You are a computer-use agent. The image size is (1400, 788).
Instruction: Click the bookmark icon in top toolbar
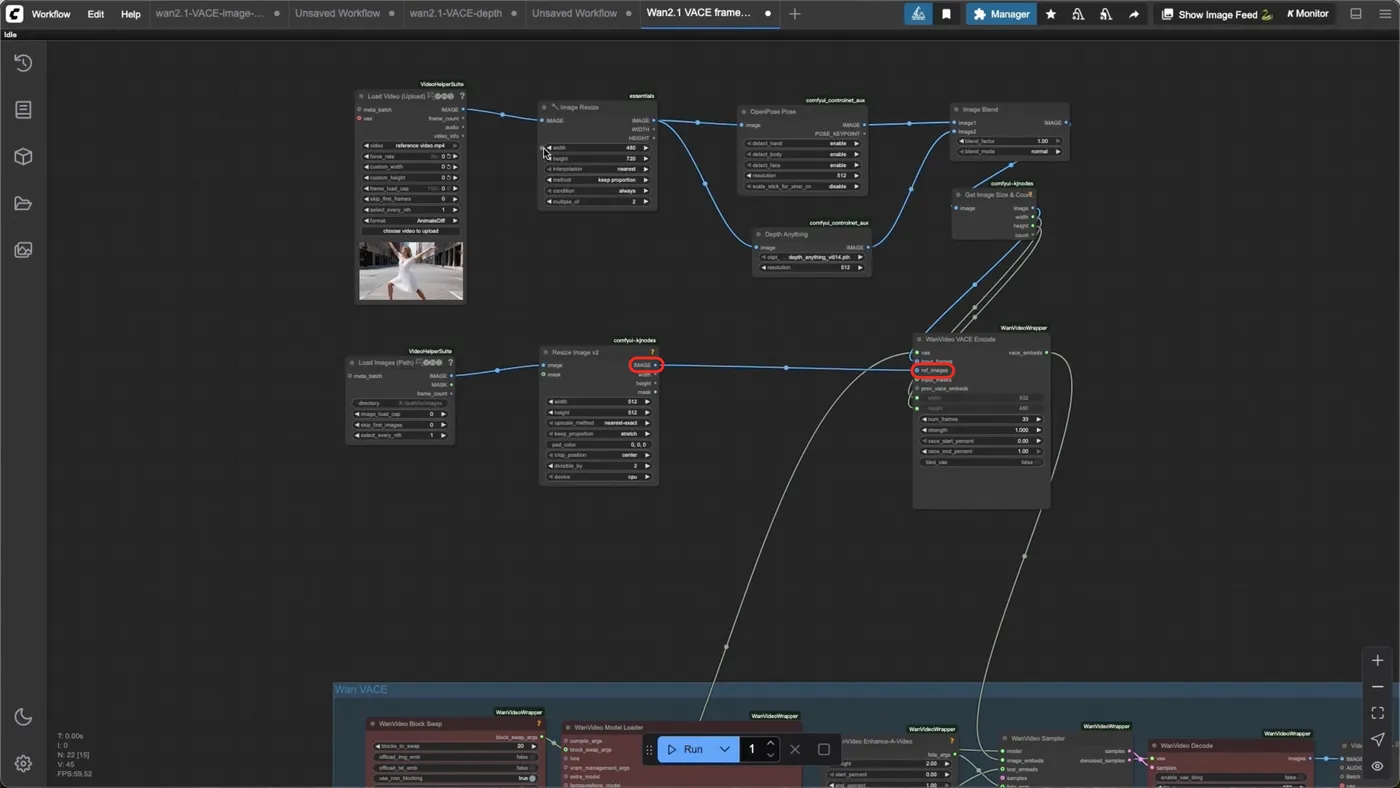pyautogui.click(x=946, y=14)
